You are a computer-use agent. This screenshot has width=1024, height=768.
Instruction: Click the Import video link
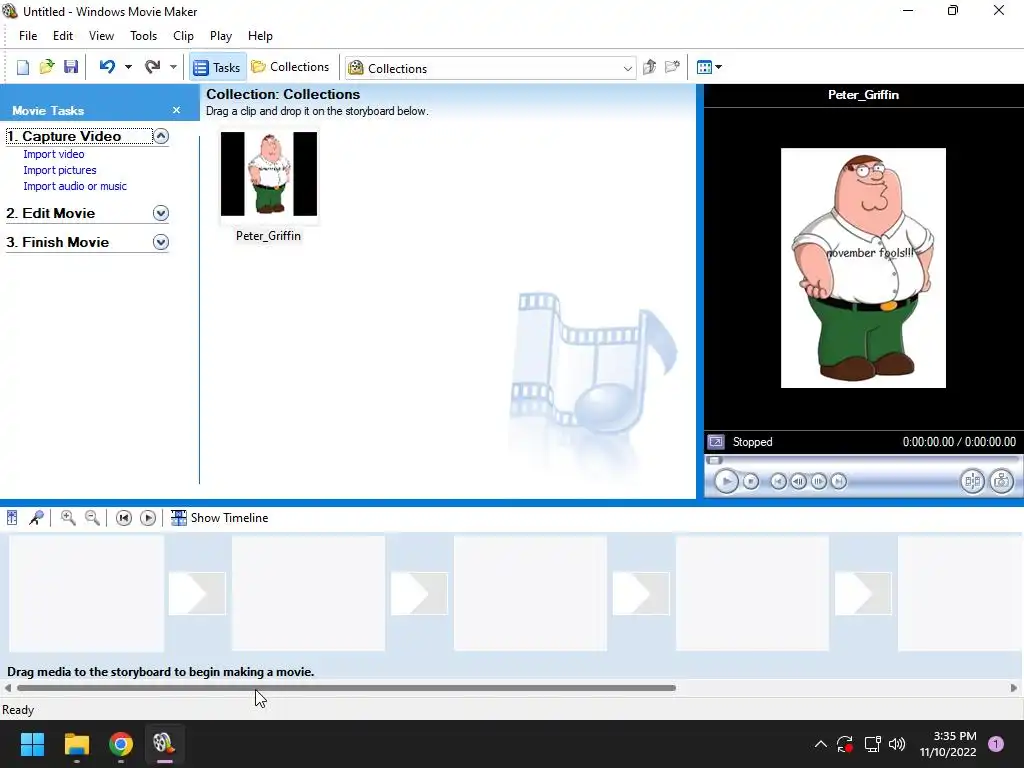tap(54, 154)
